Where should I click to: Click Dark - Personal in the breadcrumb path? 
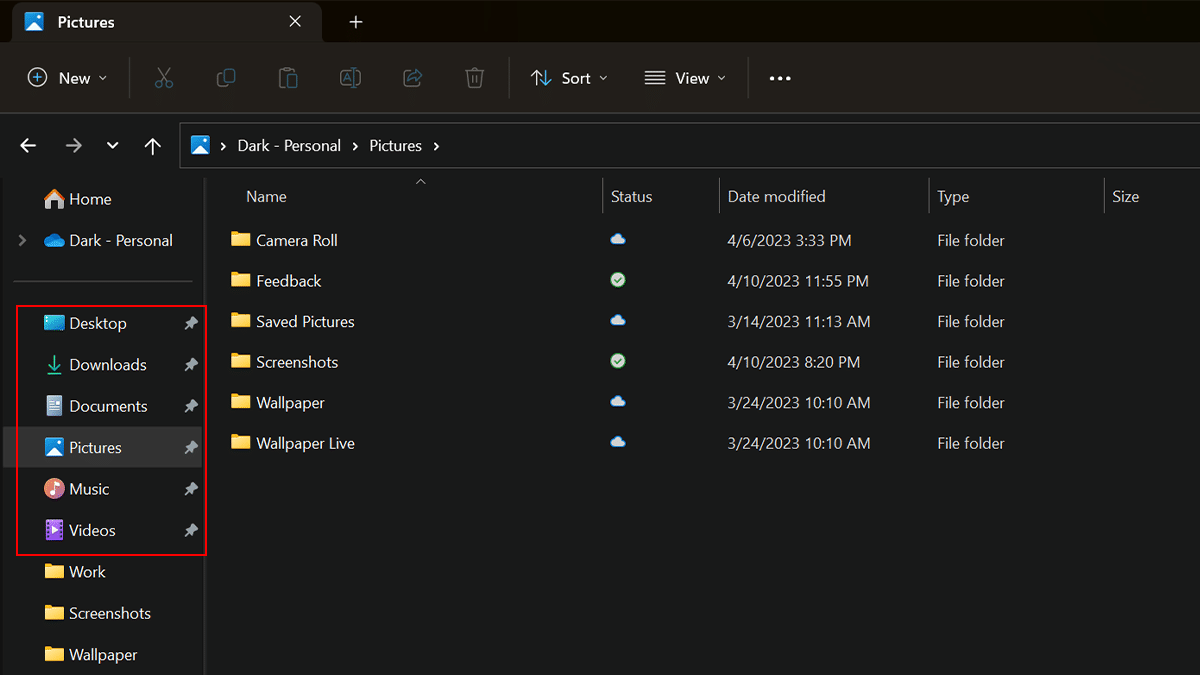(x=289, y=145)
